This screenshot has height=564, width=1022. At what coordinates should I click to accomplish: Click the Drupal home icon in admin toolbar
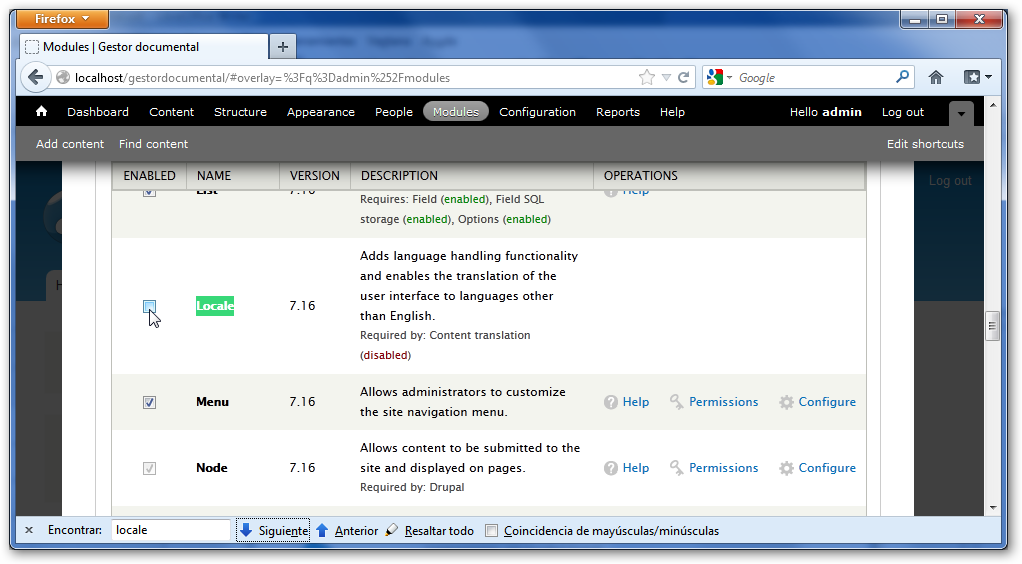click(42, 112)
